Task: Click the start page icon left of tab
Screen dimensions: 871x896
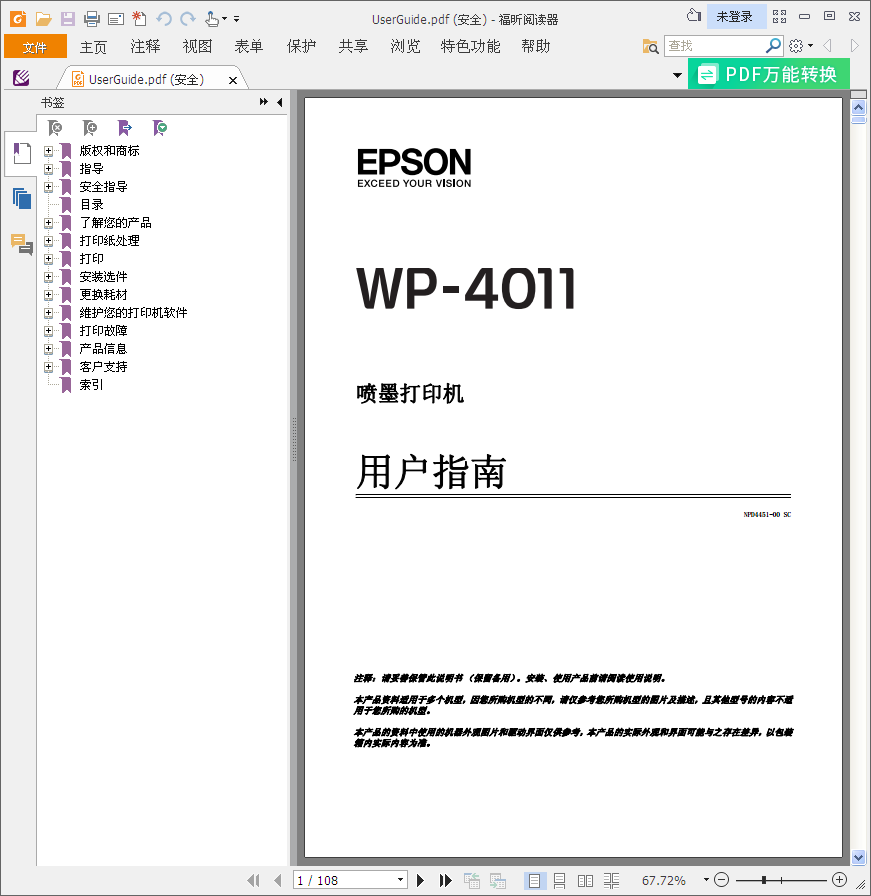Action: [x=21, y=78]
